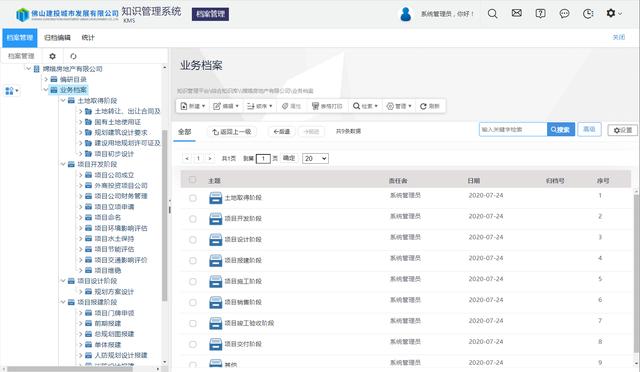Check the box for 项目竣工验收阶段 row
The image size is (640, 372).
193,323
